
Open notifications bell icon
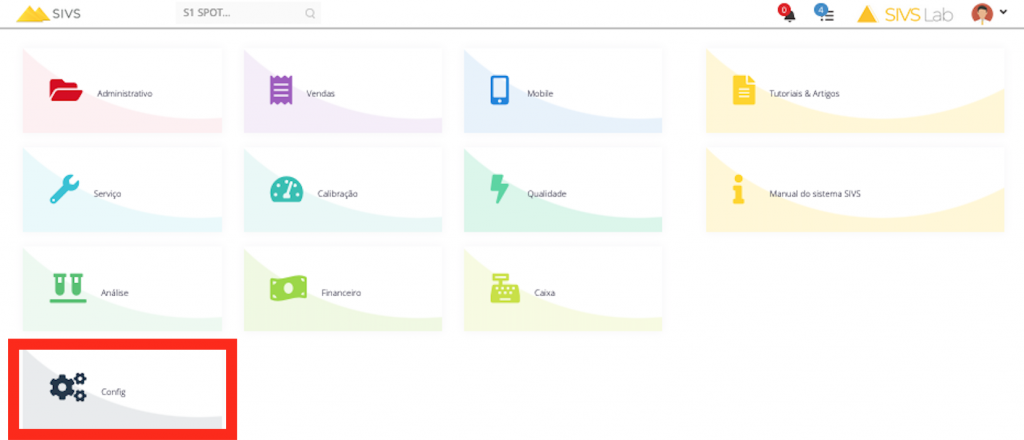point(789,14)
